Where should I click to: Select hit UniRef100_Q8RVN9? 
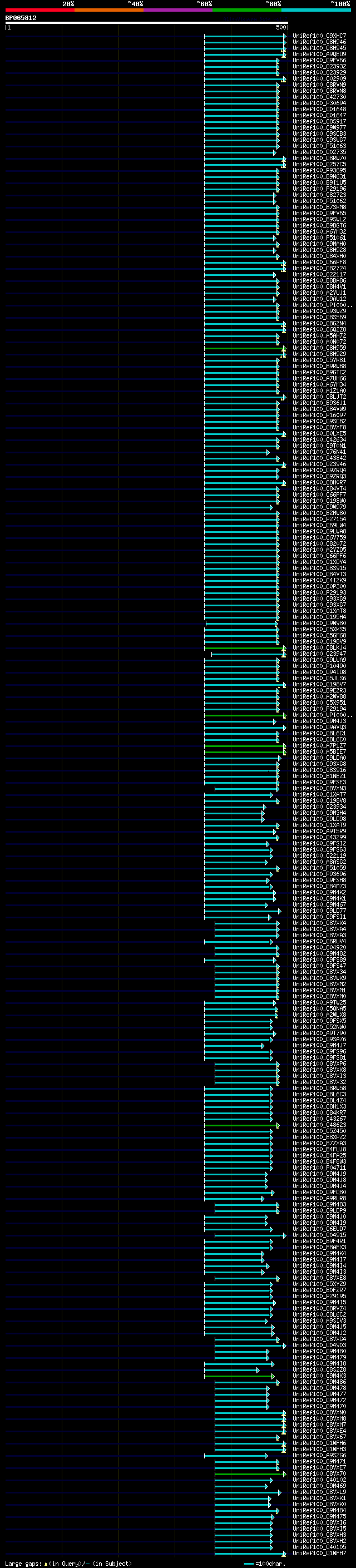tap(319, 85)
